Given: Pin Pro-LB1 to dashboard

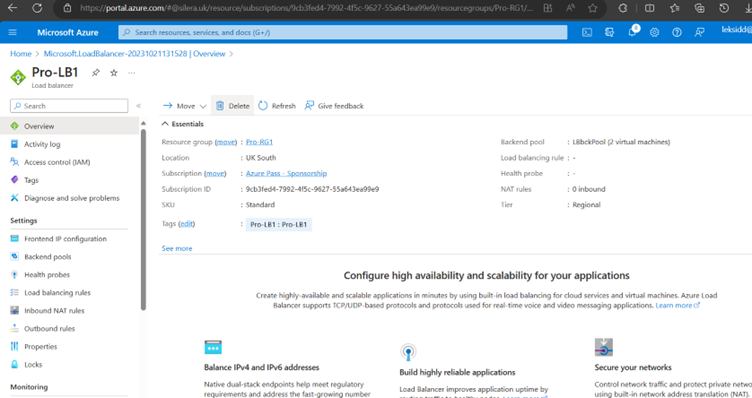Looking at the screenshot, I should point(96,72).
